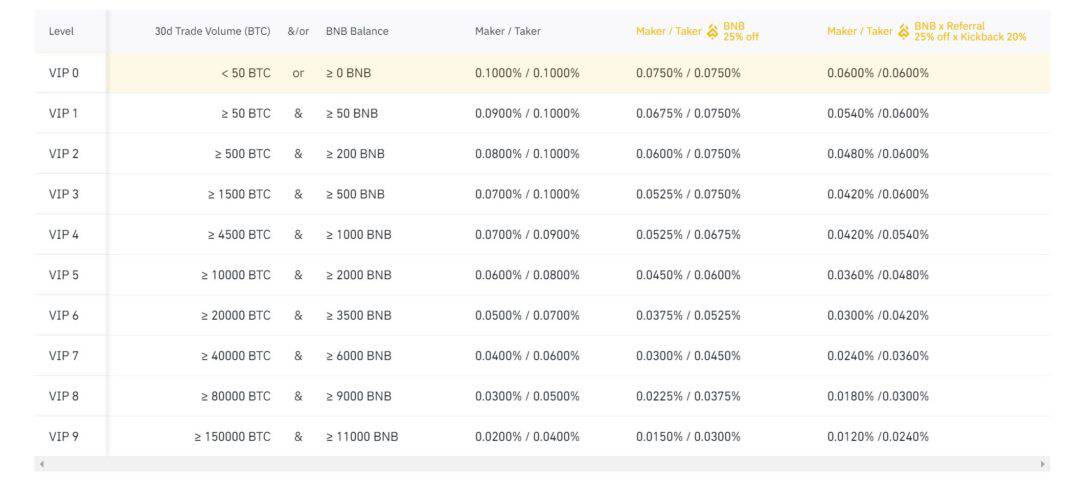Click the BNB logo beside "BNB x Referral" header
The image size is (1080, 492).
point(904,31)
